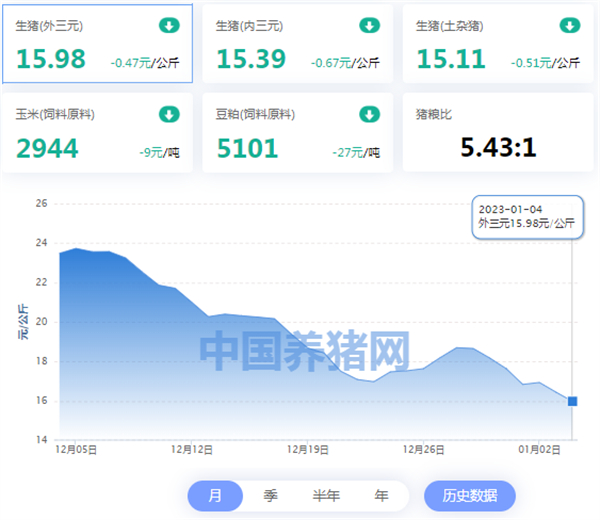Click the -0.47元/公斤 change text

pos(145,63)
